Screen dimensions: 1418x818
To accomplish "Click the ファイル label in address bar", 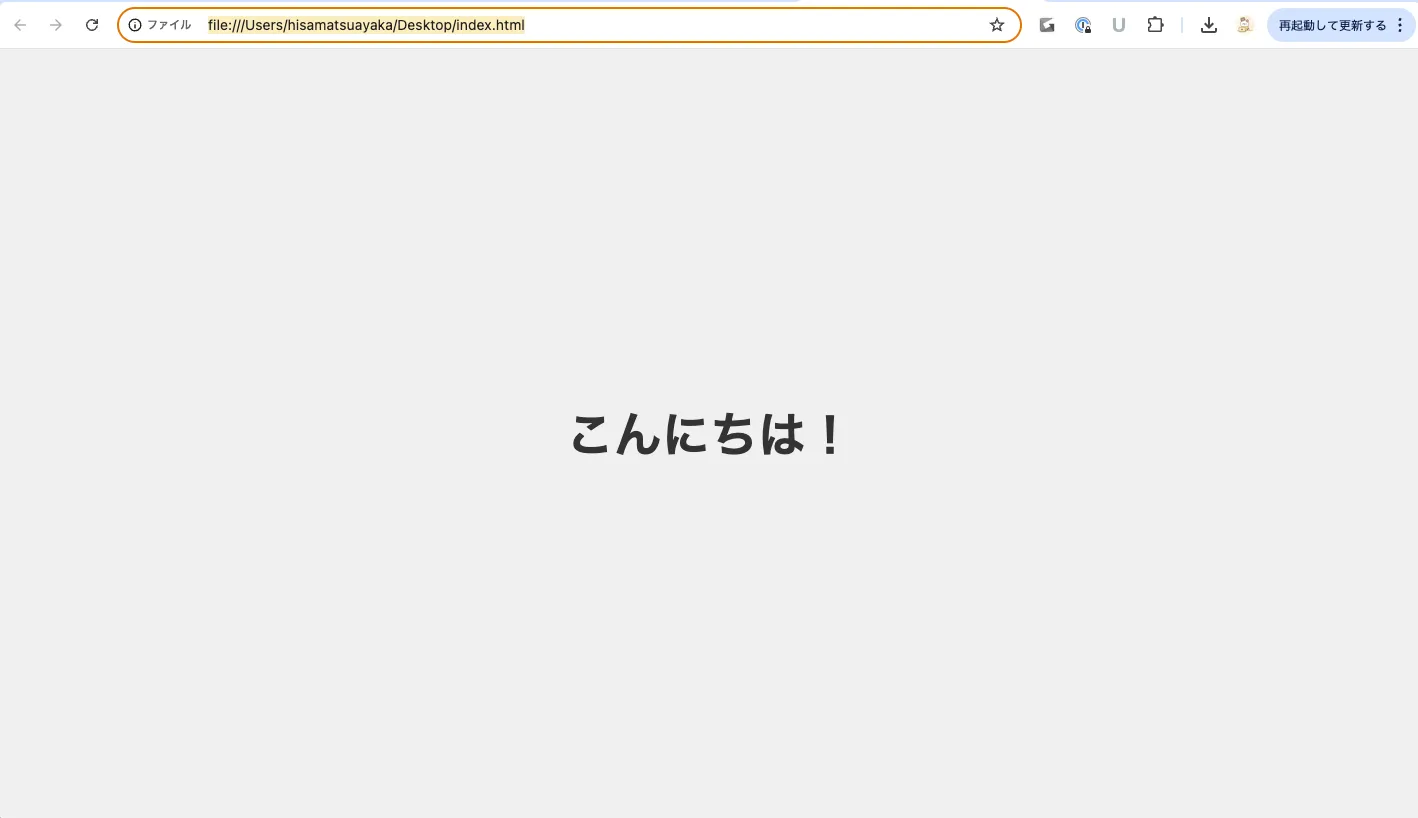I will coord(169,25).
